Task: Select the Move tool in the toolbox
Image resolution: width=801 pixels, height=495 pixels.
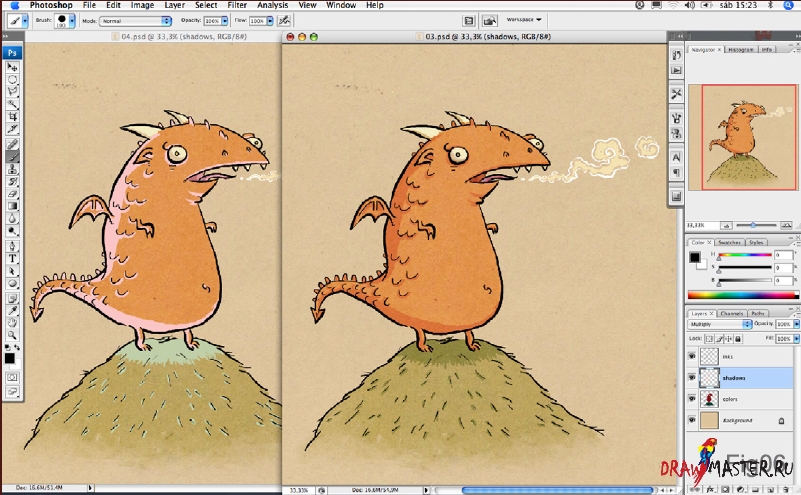Action: pos(13,66)
